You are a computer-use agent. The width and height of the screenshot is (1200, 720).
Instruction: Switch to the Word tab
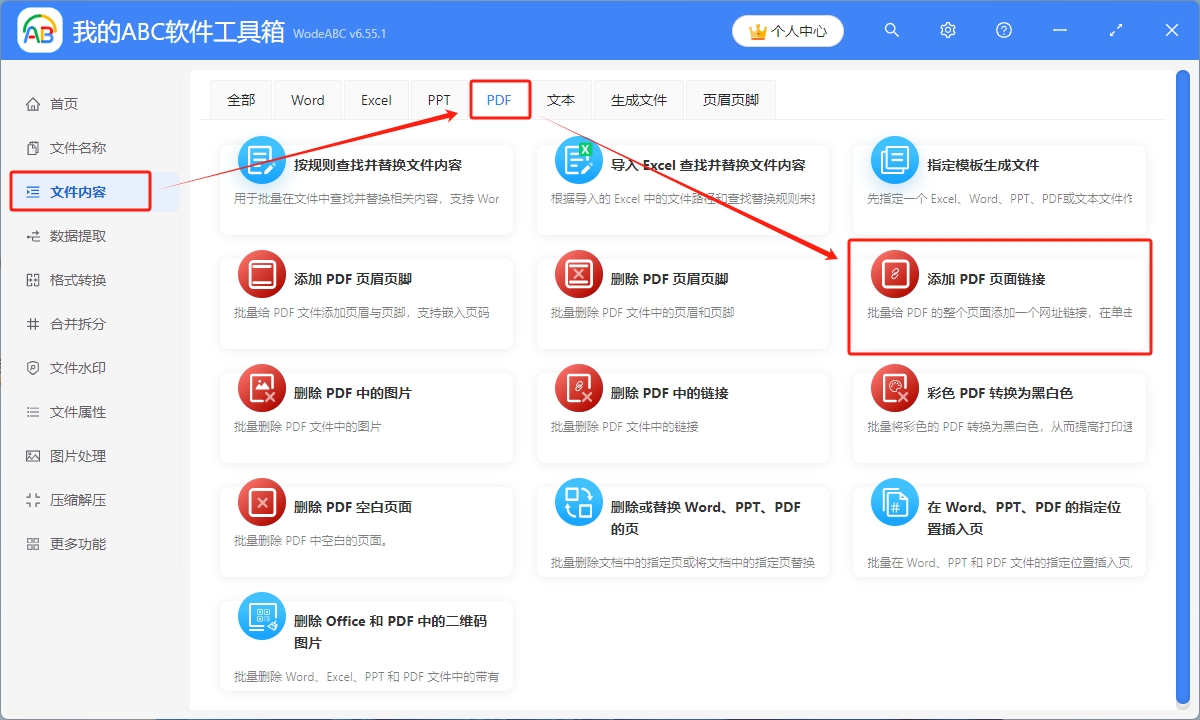pos(307,99)
